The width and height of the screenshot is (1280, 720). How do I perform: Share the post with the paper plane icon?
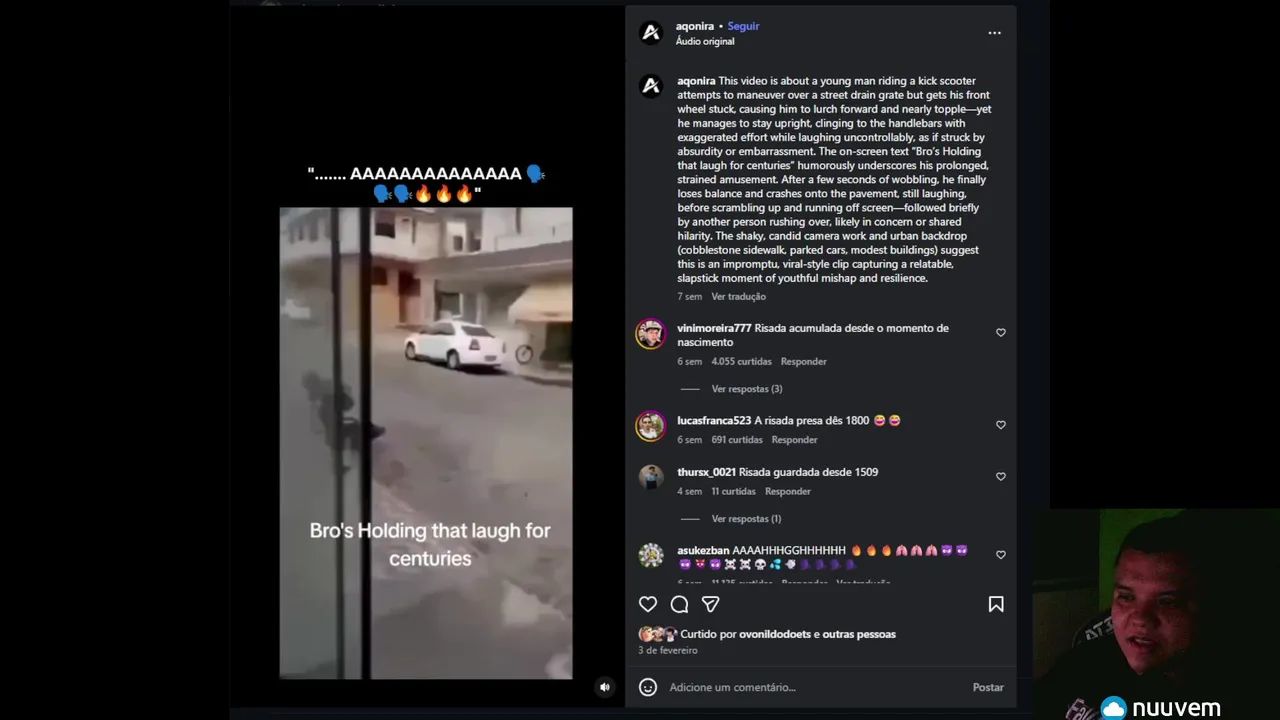point(710,604)
